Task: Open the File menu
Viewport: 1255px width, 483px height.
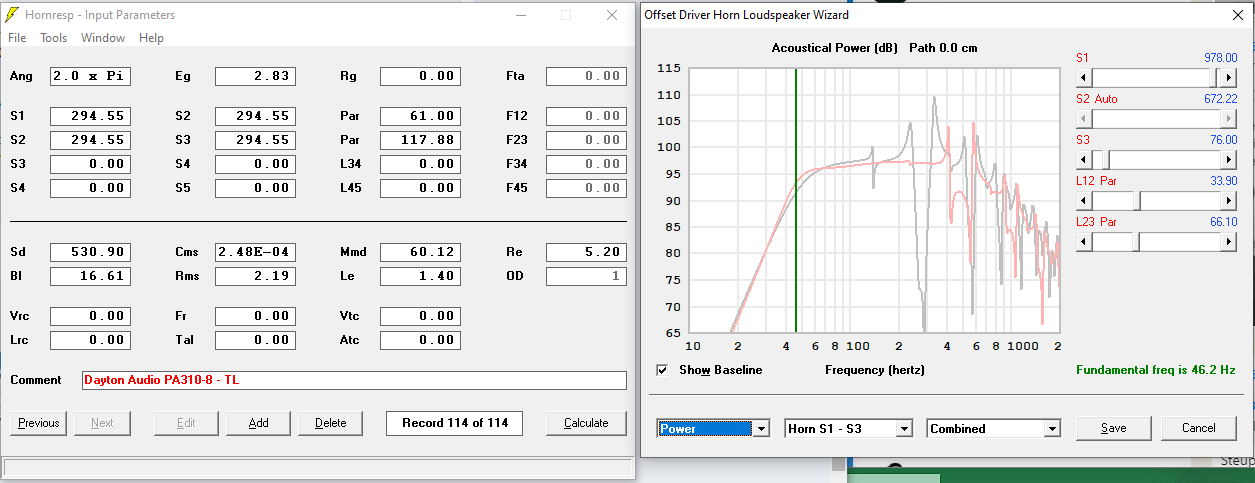Action: point(17,38)
